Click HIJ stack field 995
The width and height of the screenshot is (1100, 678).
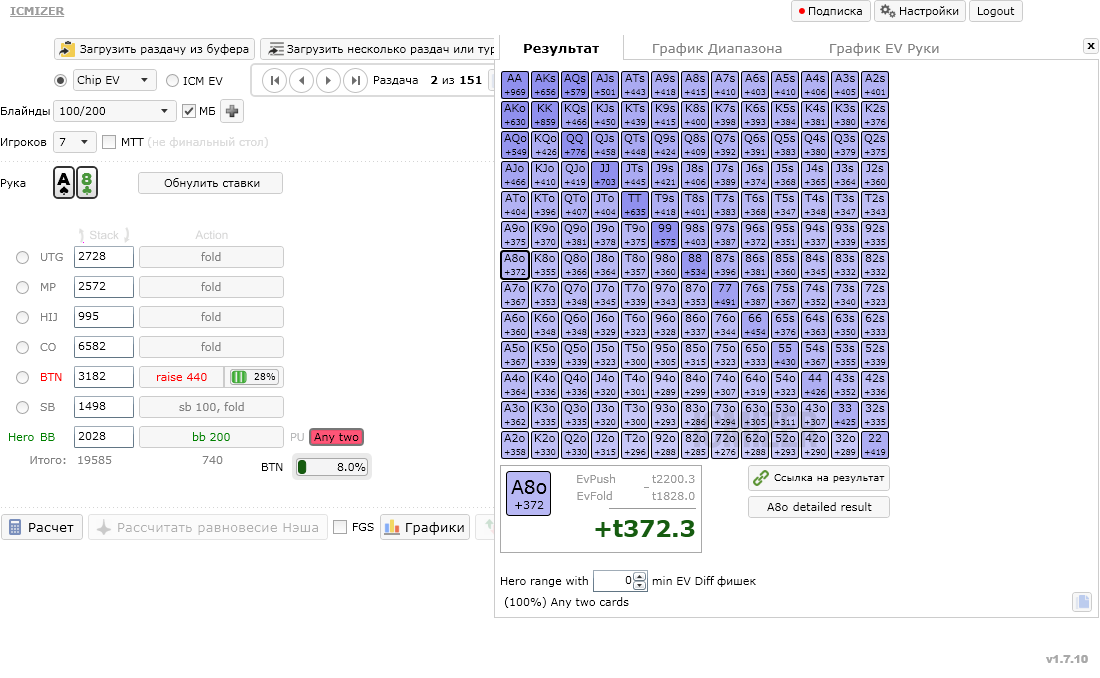pyautogui.click(x=104, y=317)
